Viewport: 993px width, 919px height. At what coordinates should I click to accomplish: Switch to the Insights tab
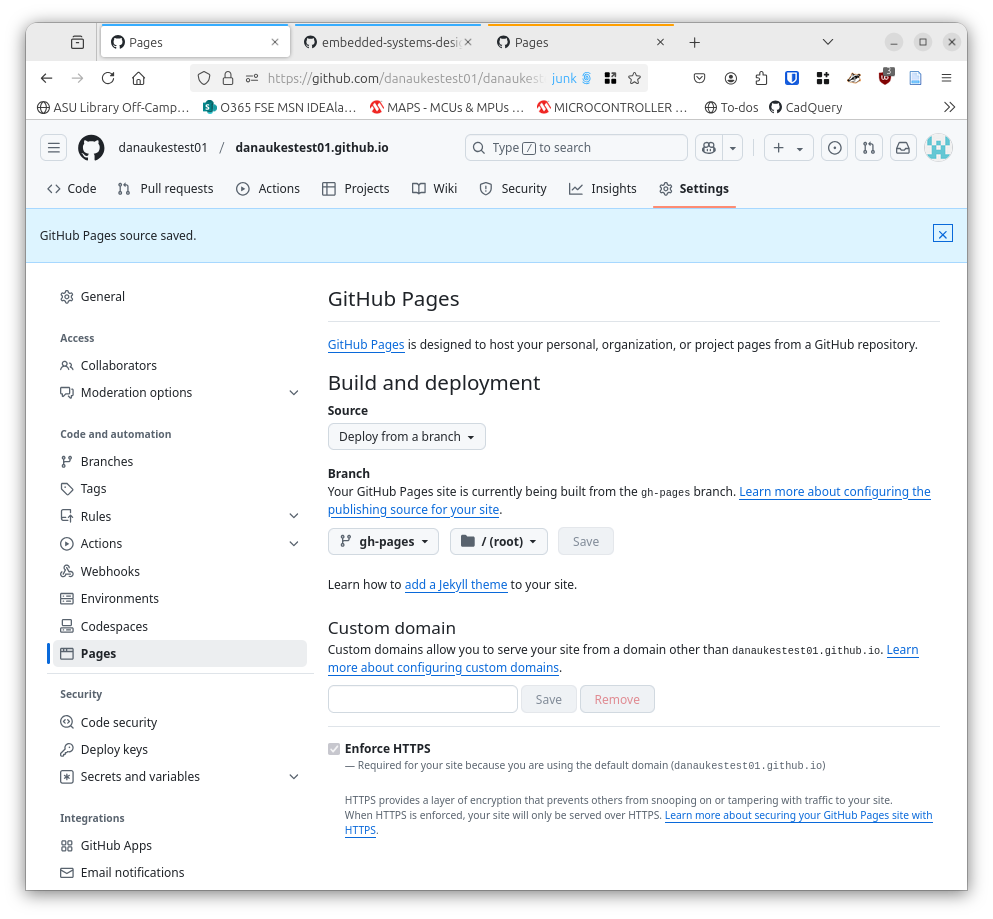603,189
